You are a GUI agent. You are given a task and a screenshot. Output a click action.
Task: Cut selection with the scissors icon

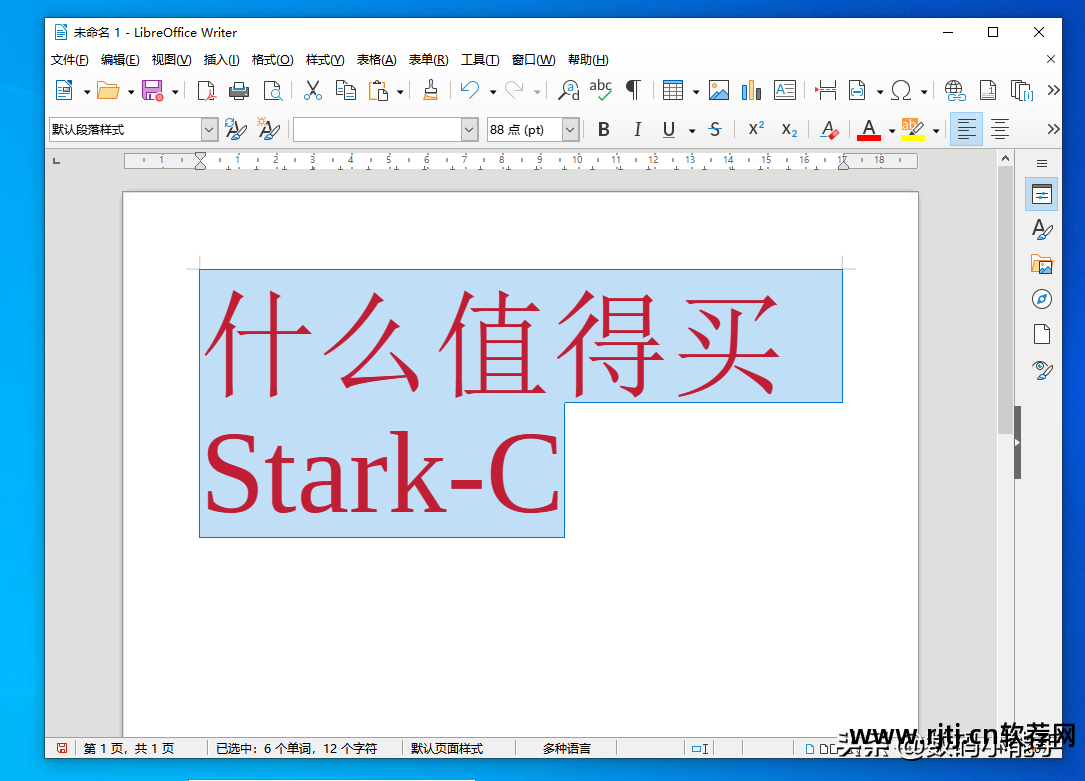click(313, 91)
